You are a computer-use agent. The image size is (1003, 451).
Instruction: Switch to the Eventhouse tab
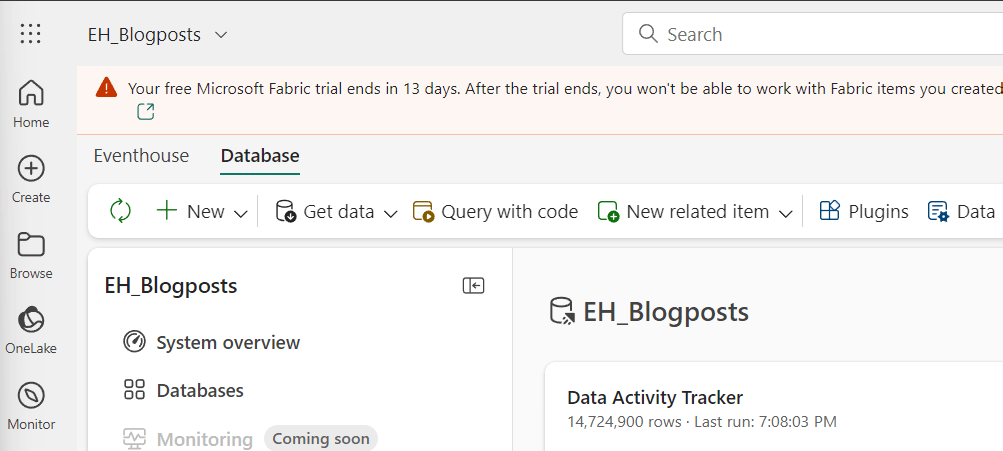(141, 156)
